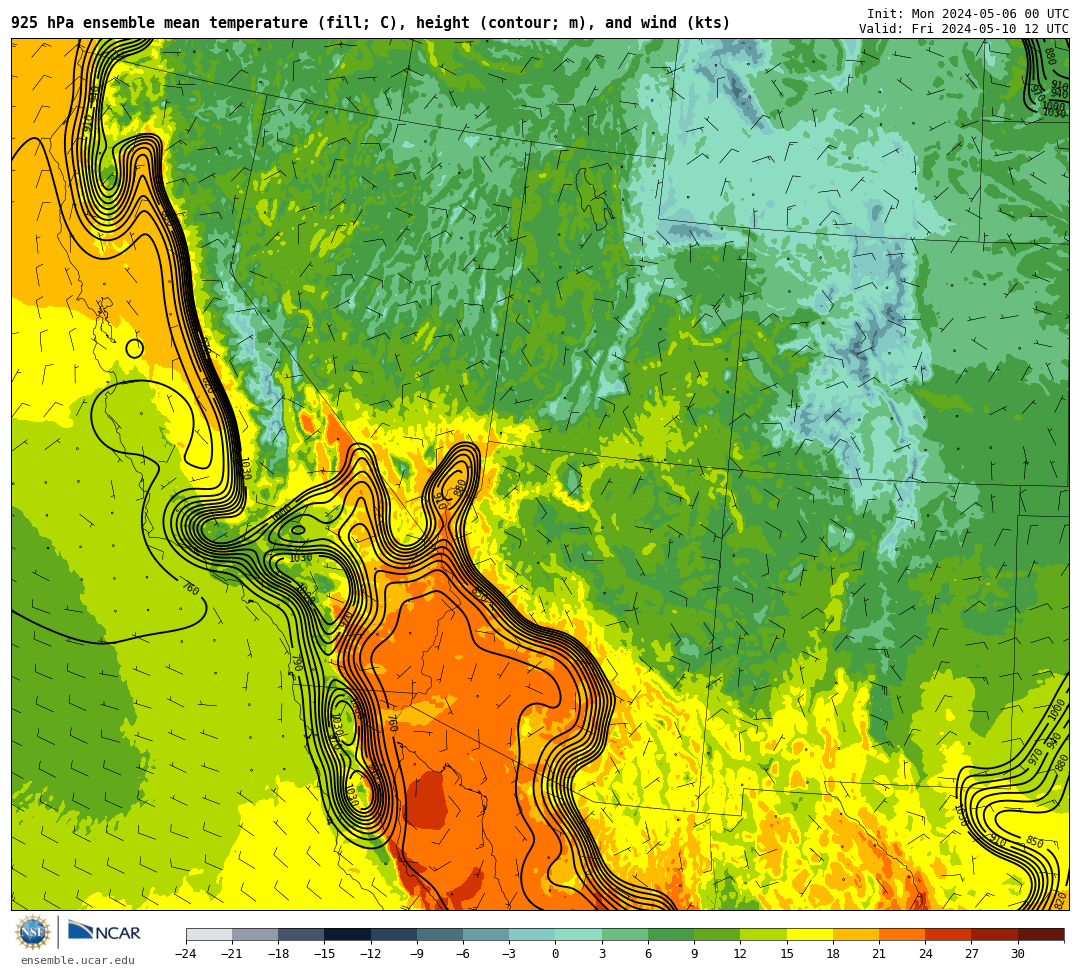Pick the light gray -24 to -21 colorbar swatch
Image resolution: width=1080 pixels, height=973 pixels.
209,934
